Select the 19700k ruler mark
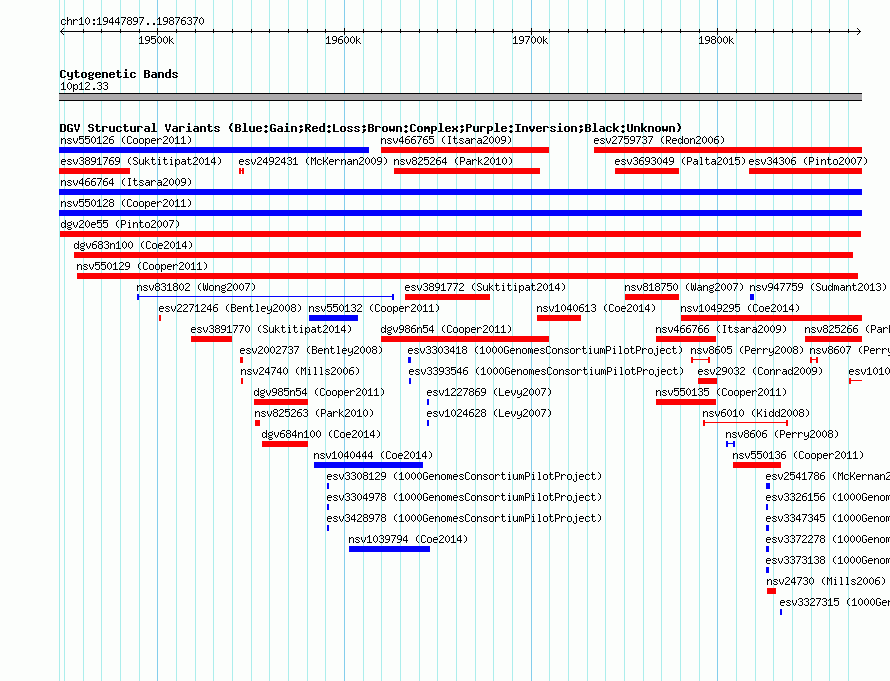This screenshot has width=890, height=681. coord(530,40)
